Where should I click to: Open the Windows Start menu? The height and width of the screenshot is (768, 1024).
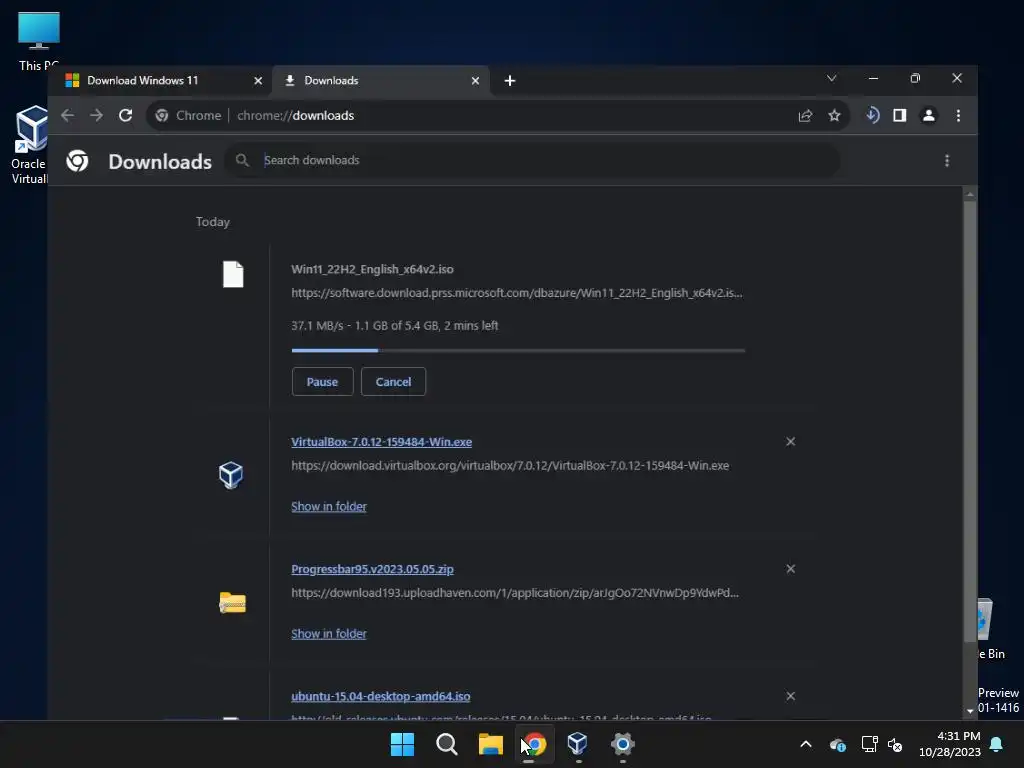pos(402,744)
